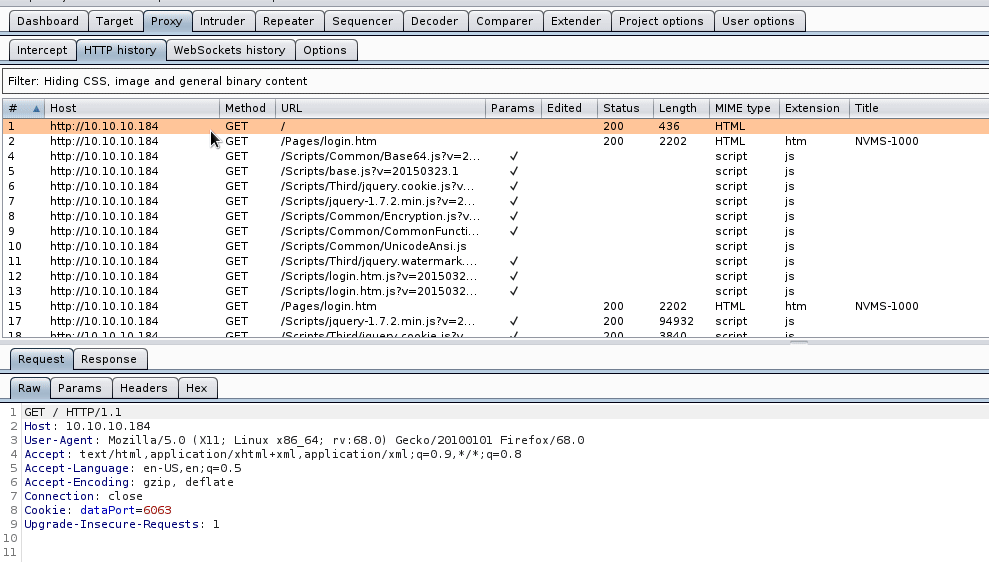
Task: Switch to the Repeater tab
Action: click(x=288, y=21)
